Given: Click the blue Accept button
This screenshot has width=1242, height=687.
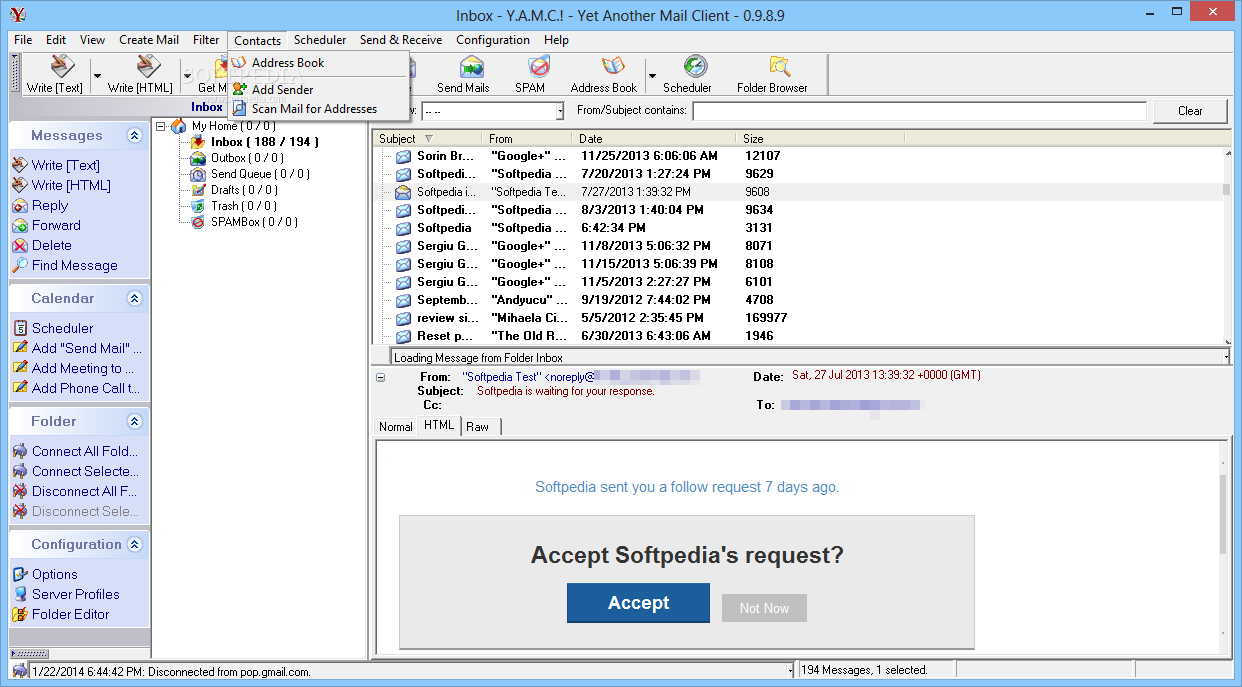Looking at the screenshot, I should tap(638, 603).
